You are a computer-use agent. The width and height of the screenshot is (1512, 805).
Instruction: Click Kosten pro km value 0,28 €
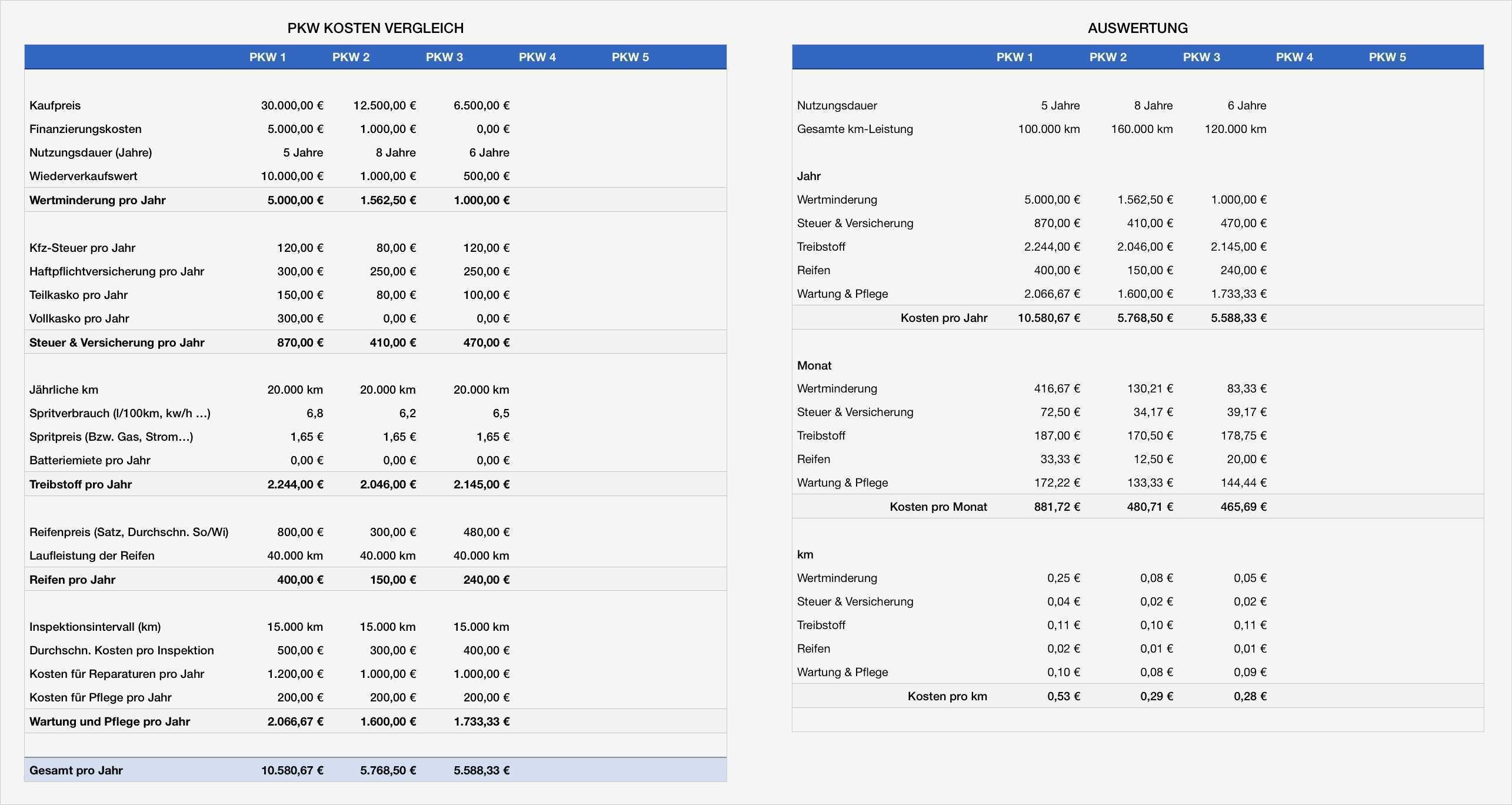pos(1250,696)
